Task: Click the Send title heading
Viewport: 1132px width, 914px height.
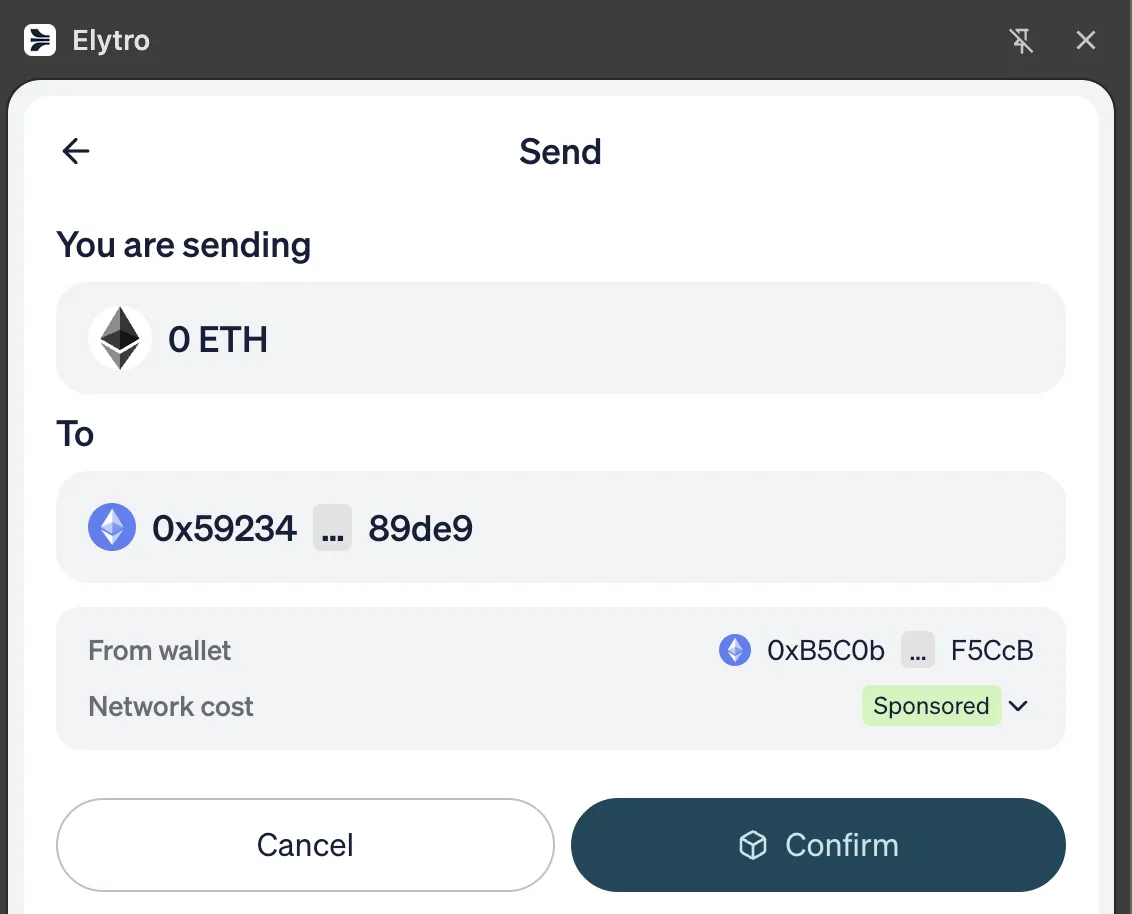Action: point(560,152)
